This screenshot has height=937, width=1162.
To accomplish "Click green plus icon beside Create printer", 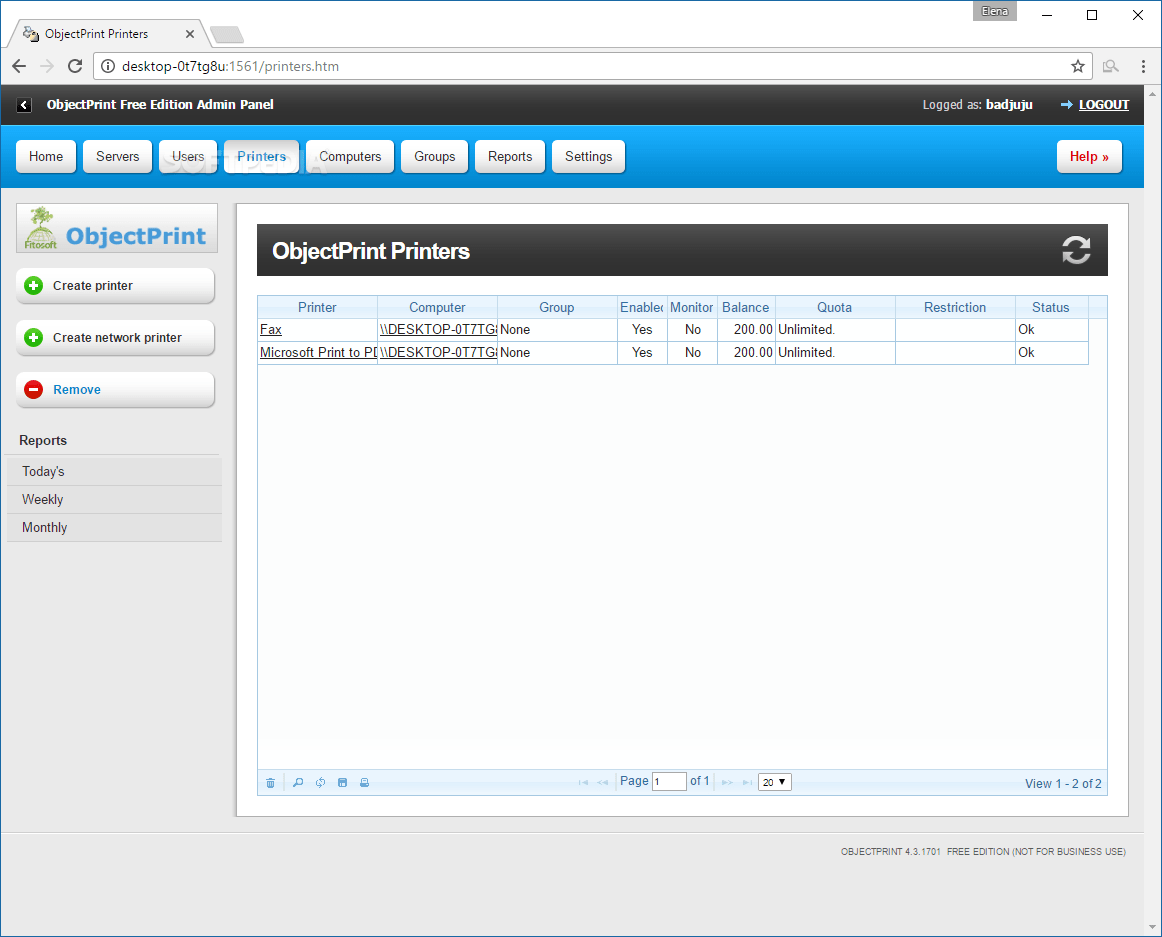I will pyautogui.click(x=33, y=285).
